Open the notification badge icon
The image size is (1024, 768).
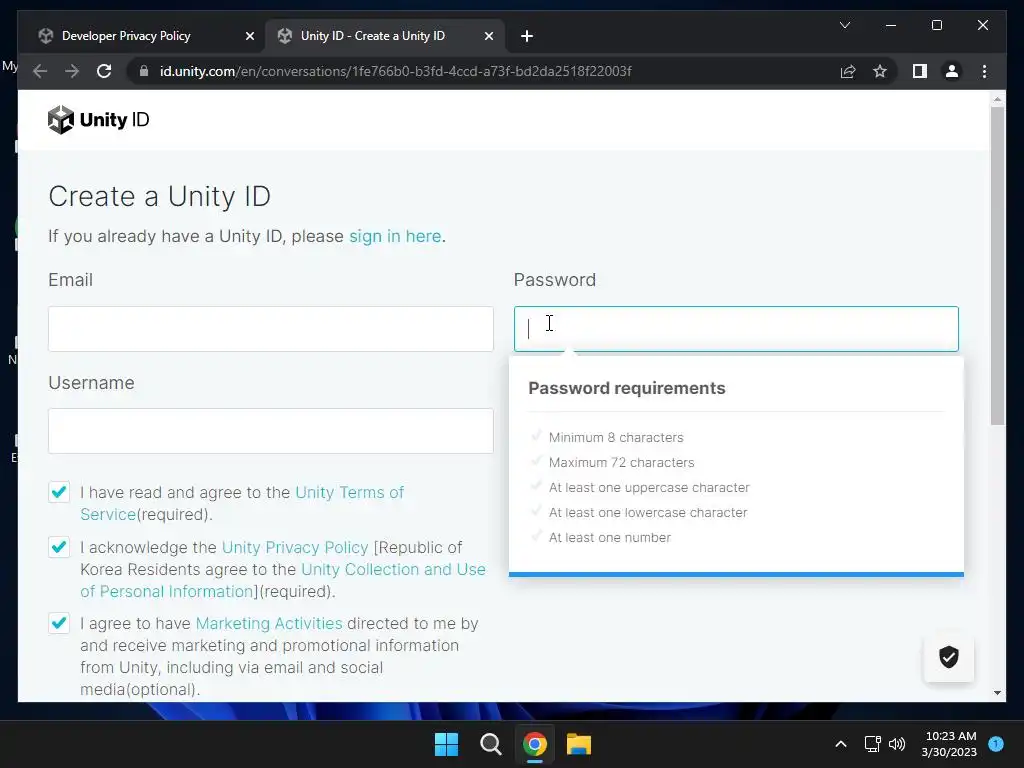click(x=996, y=743)
